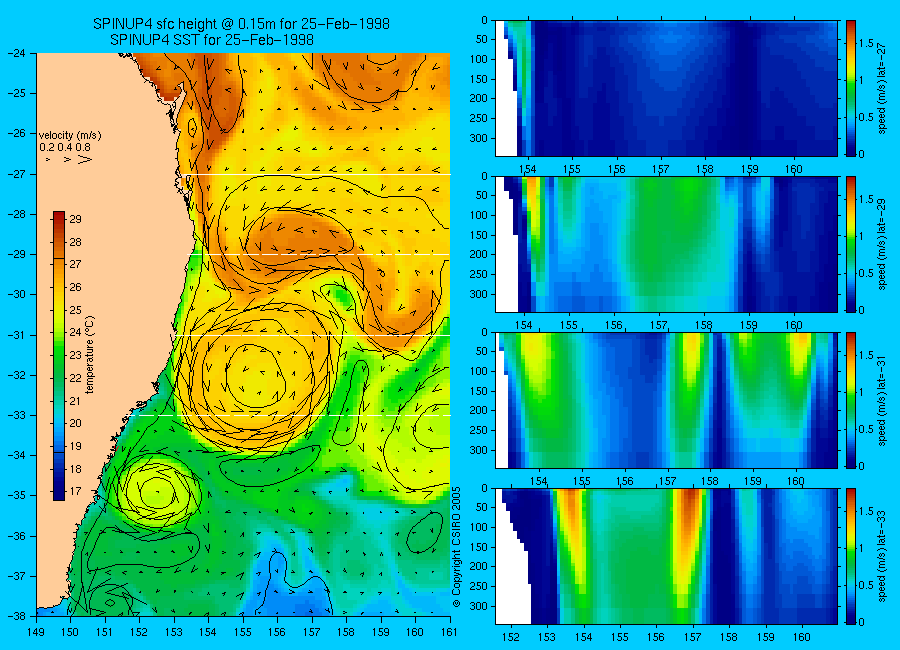Click the 161 longitude label on the map axis
Screen dimensions: 900x650
(x=449, y=632)
